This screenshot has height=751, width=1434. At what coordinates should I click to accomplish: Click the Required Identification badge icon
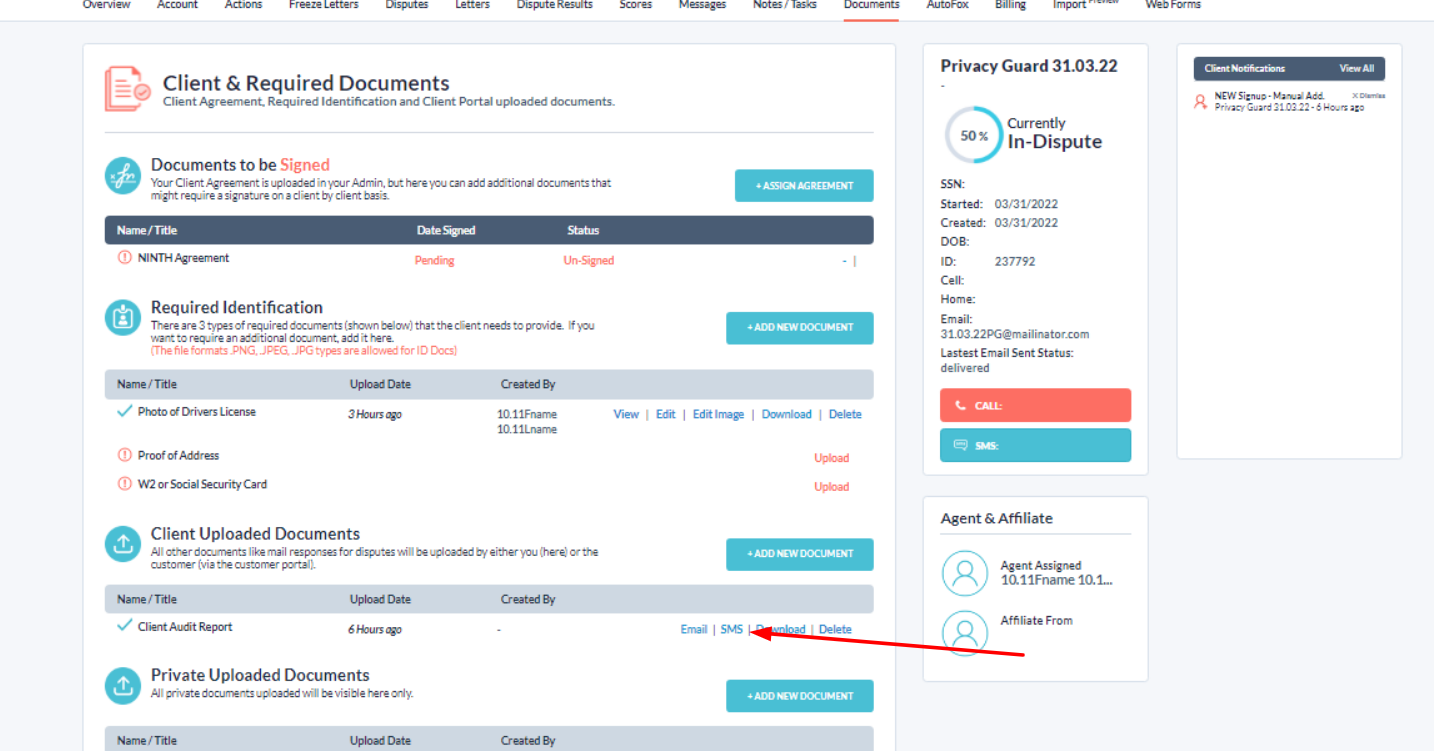coord(123,317)
